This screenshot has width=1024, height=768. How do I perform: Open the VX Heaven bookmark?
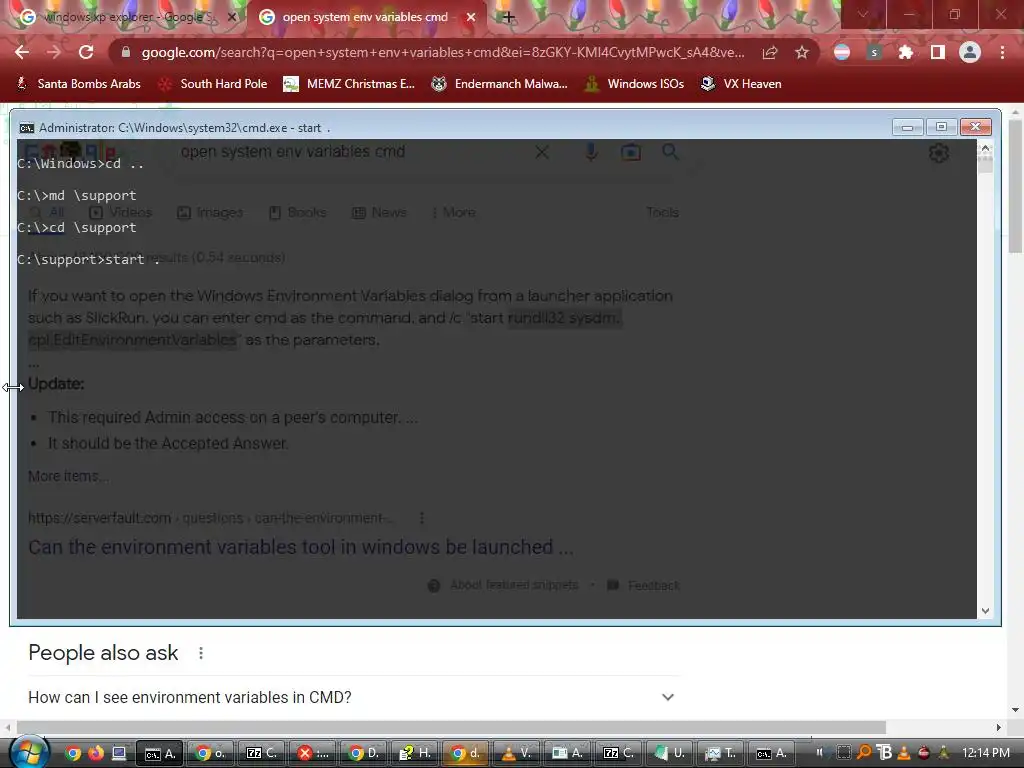point(741,84)
